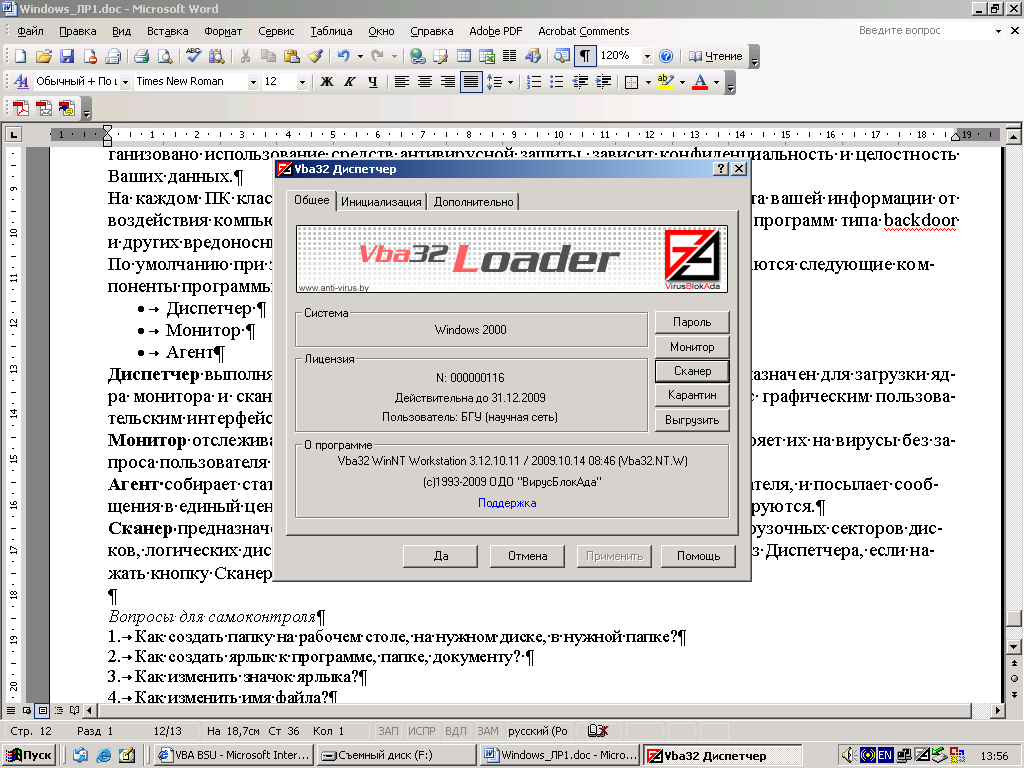
Task: Click the Undo arrow icon
Action: click(x=344, y=56)
